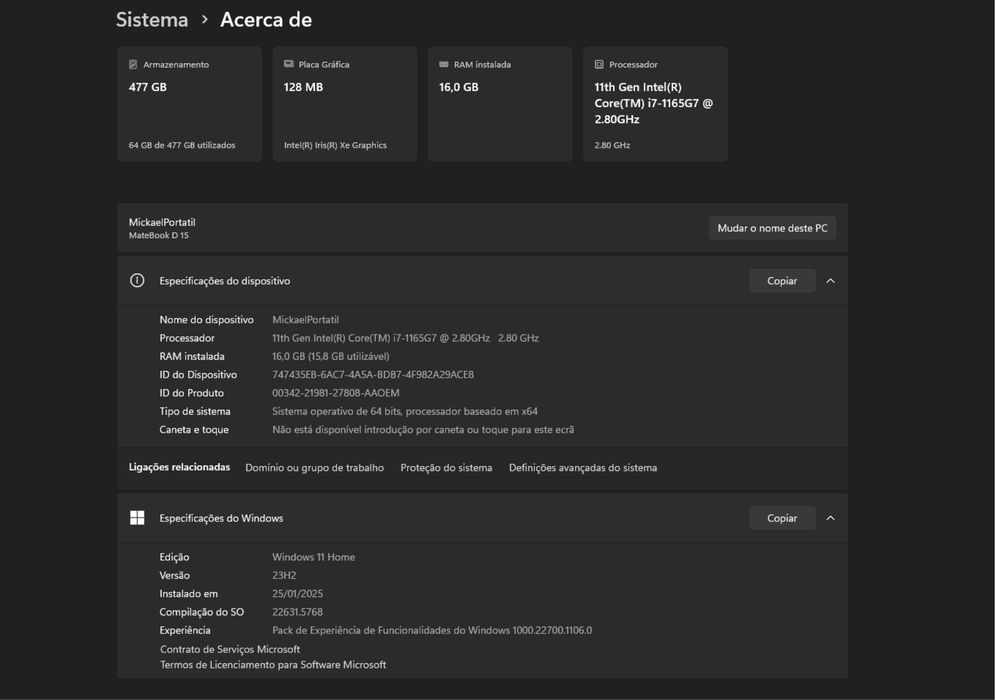The height and width of the screenshot is (700, 995).
Task: Click the 16,0 GB (15,8 GB utilizável) value
Action: [x=331, y=356]
